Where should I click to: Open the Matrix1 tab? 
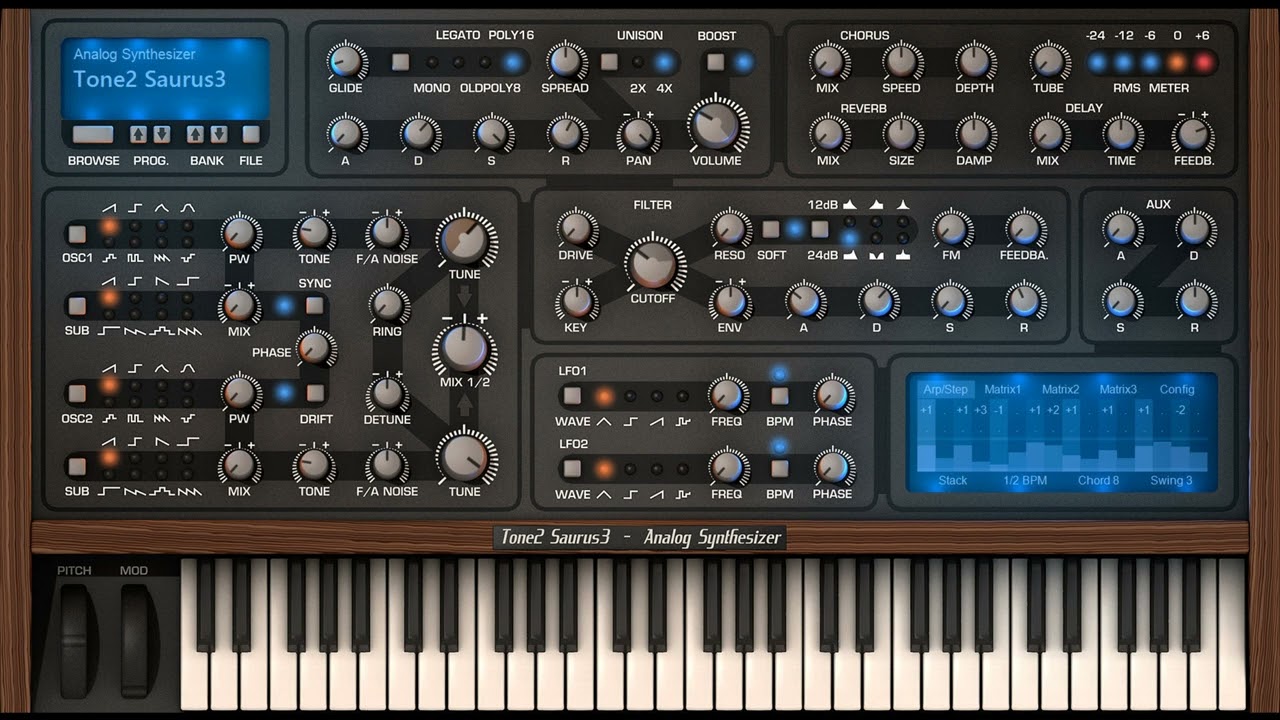[x=1003, y=390]
